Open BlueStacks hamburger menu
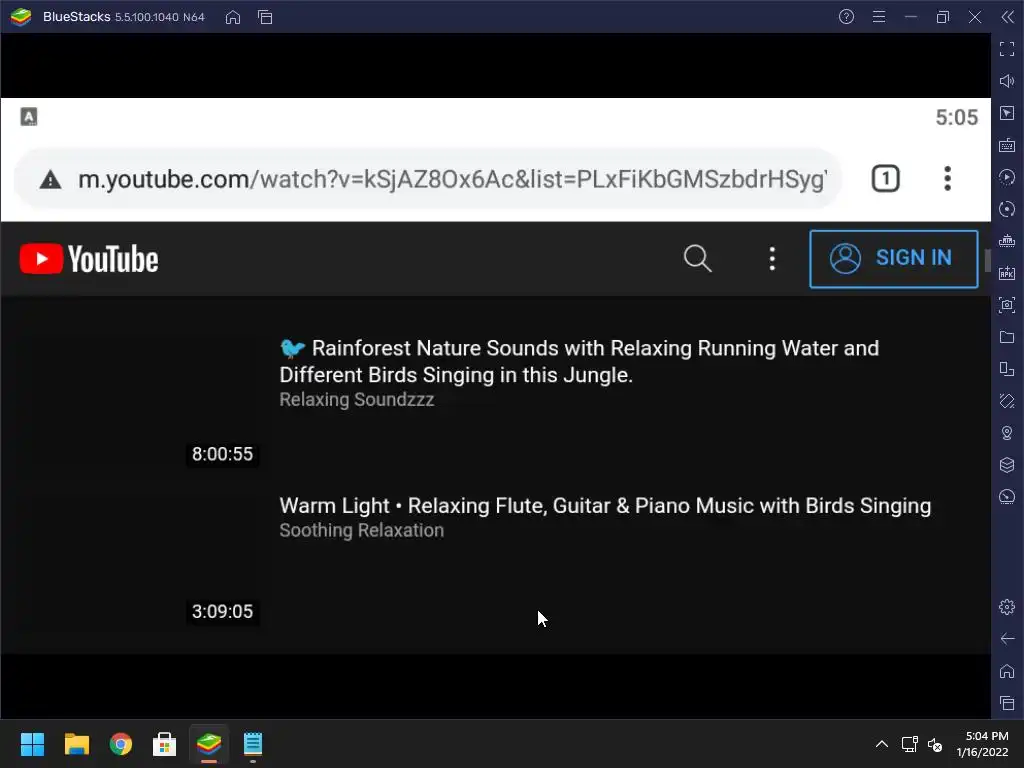 pyautogui.click(x=879, y=17)
